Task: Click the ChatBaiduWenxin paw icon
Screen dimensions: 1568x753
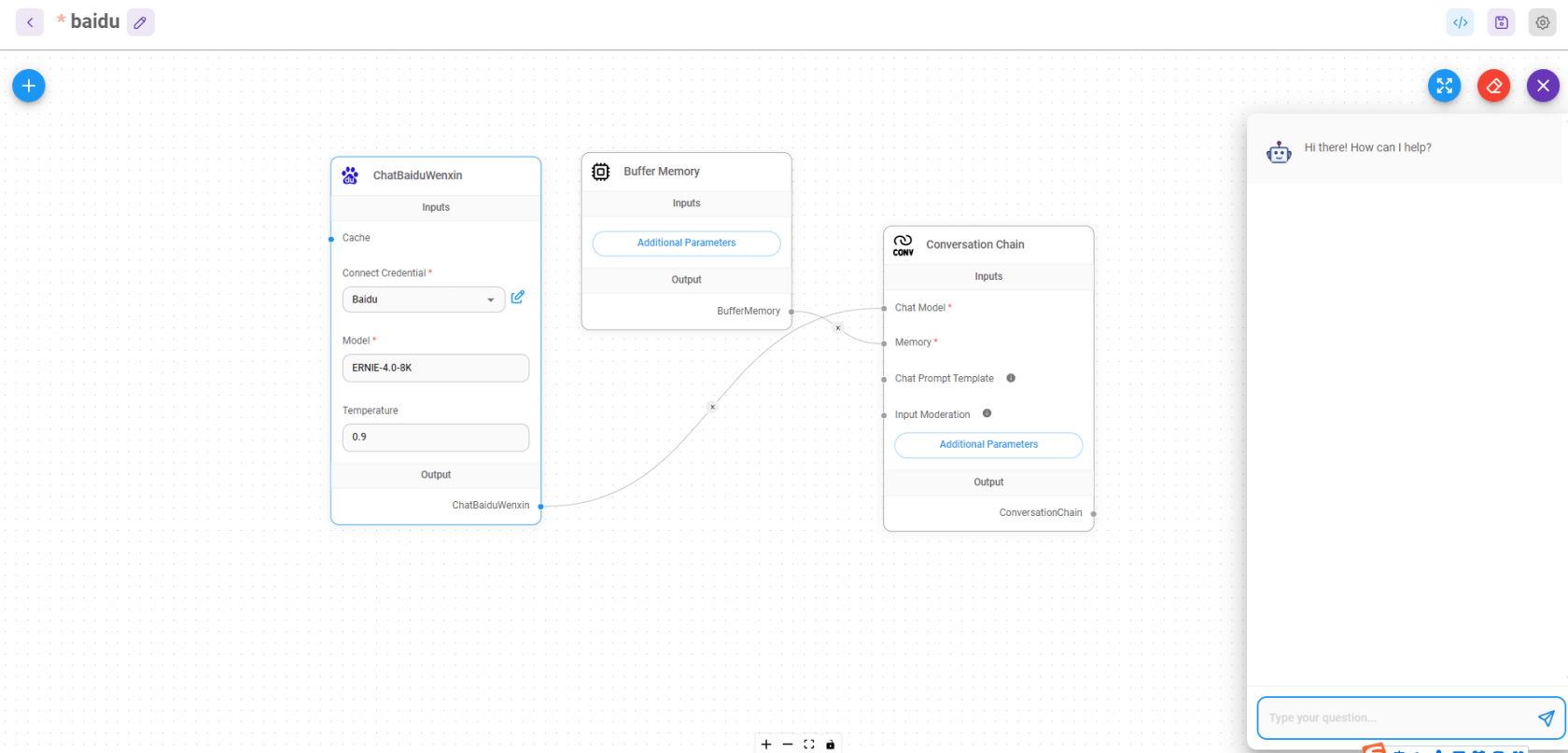Action: 350,175
